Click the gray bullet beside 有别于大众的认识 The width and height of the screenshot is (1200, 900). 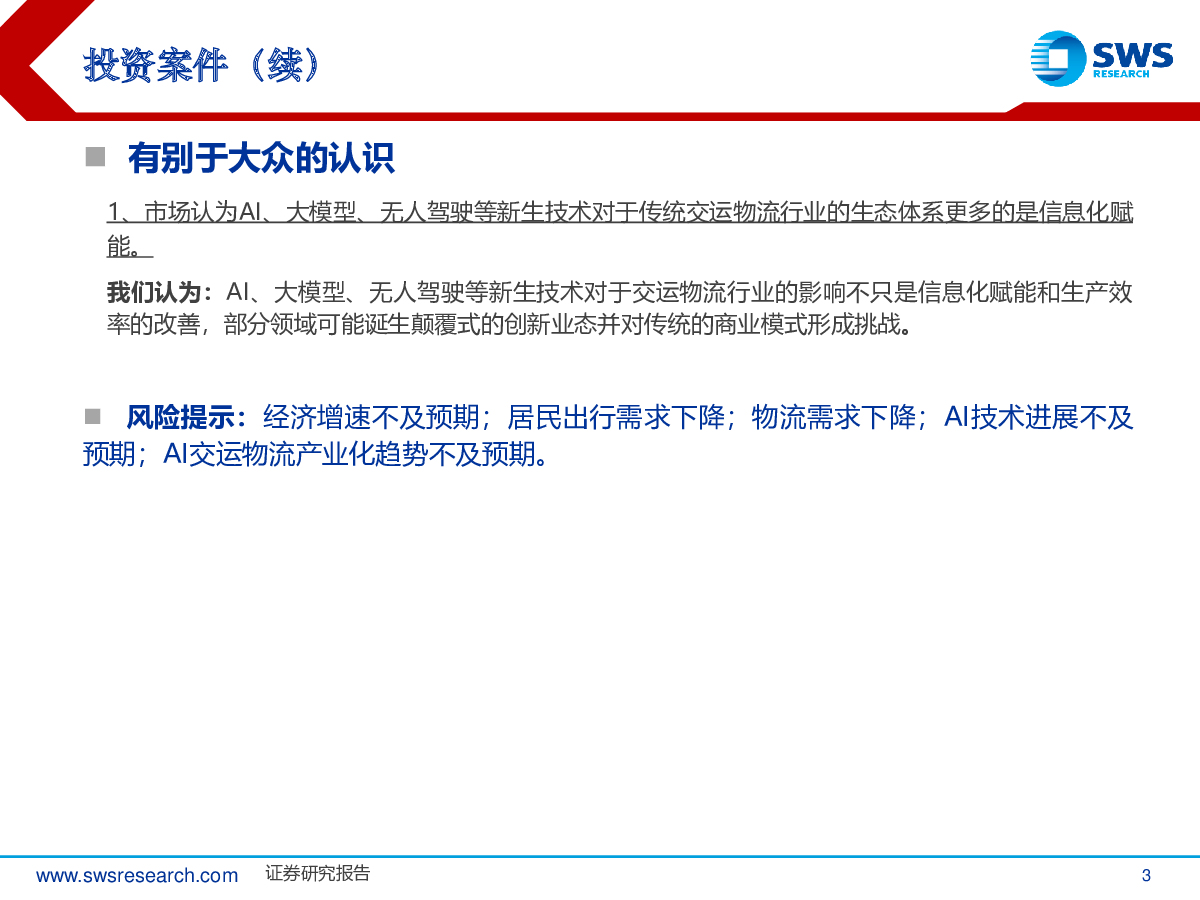[95, 156]
